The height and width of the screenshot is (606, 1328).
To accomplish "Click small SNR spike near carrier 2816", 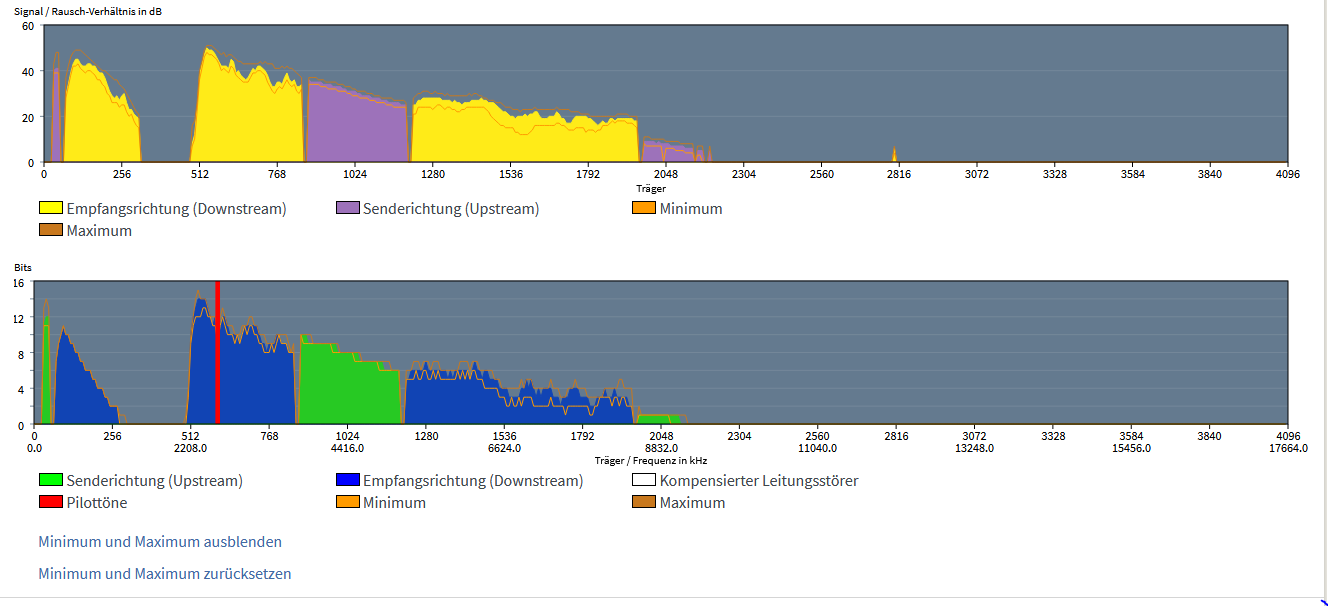I will click(x=894, y=154).
